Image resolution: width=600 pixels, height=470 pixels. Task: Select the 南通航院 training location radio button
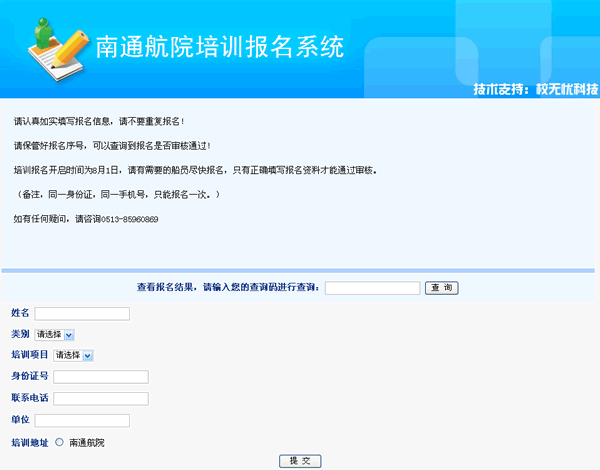[x=59, y=442]
